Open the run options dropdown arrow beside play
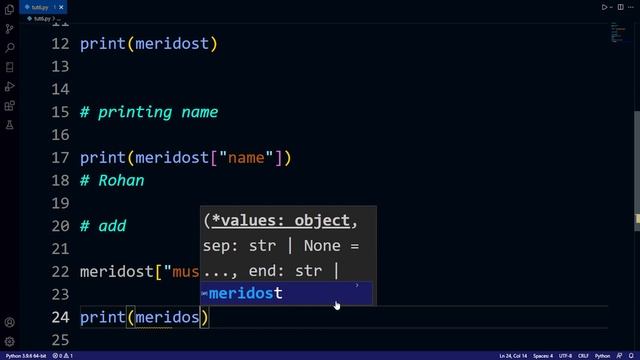The image size is (640, 360). (x=611, y=7)
